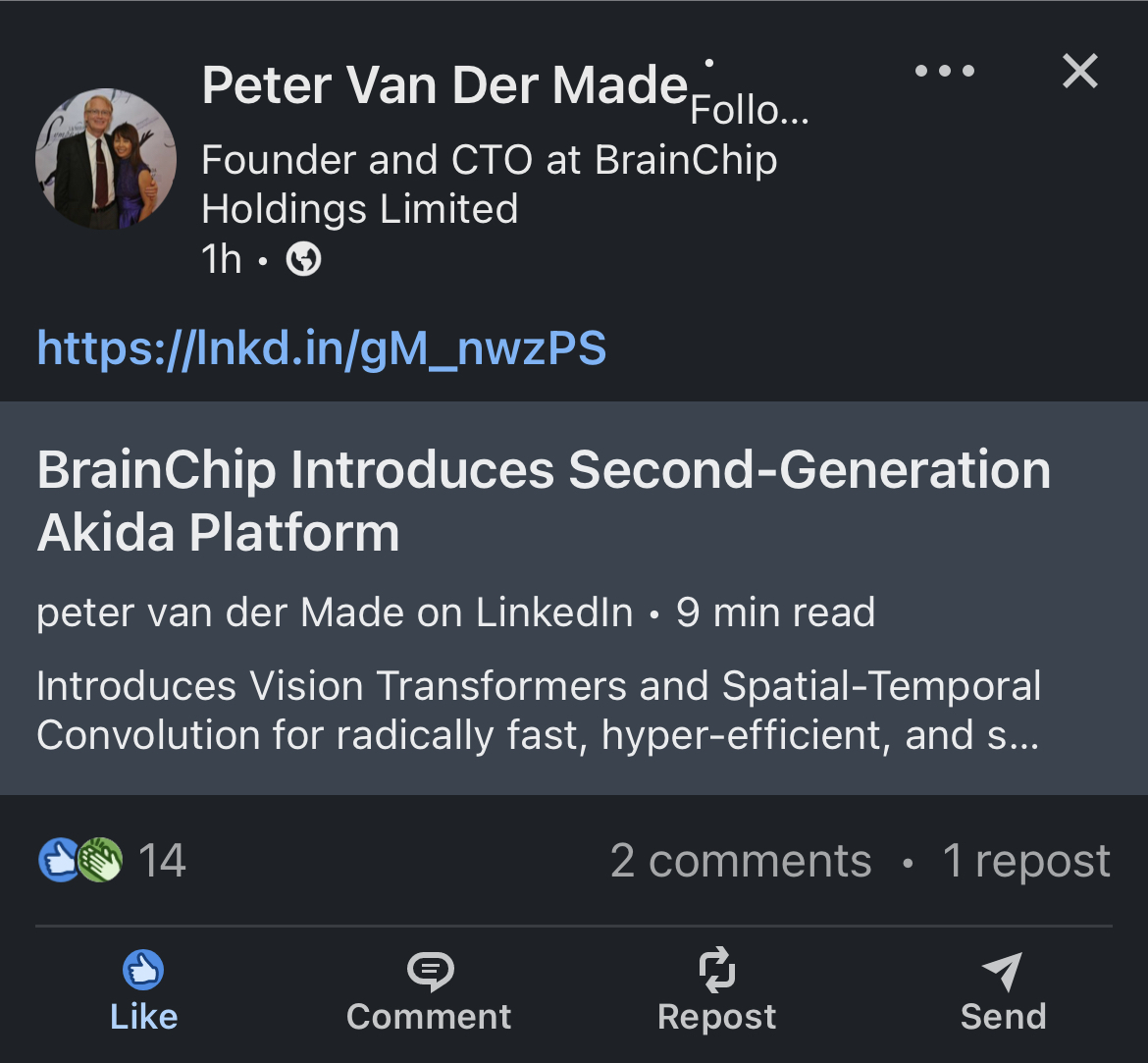1148x1063 pixels.
Task: Open the three-dot post options menu
Action: 945,71
